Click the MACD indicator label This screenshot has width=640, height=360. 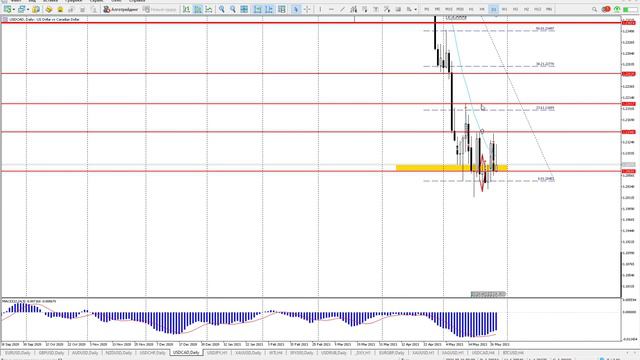[29, 301]
